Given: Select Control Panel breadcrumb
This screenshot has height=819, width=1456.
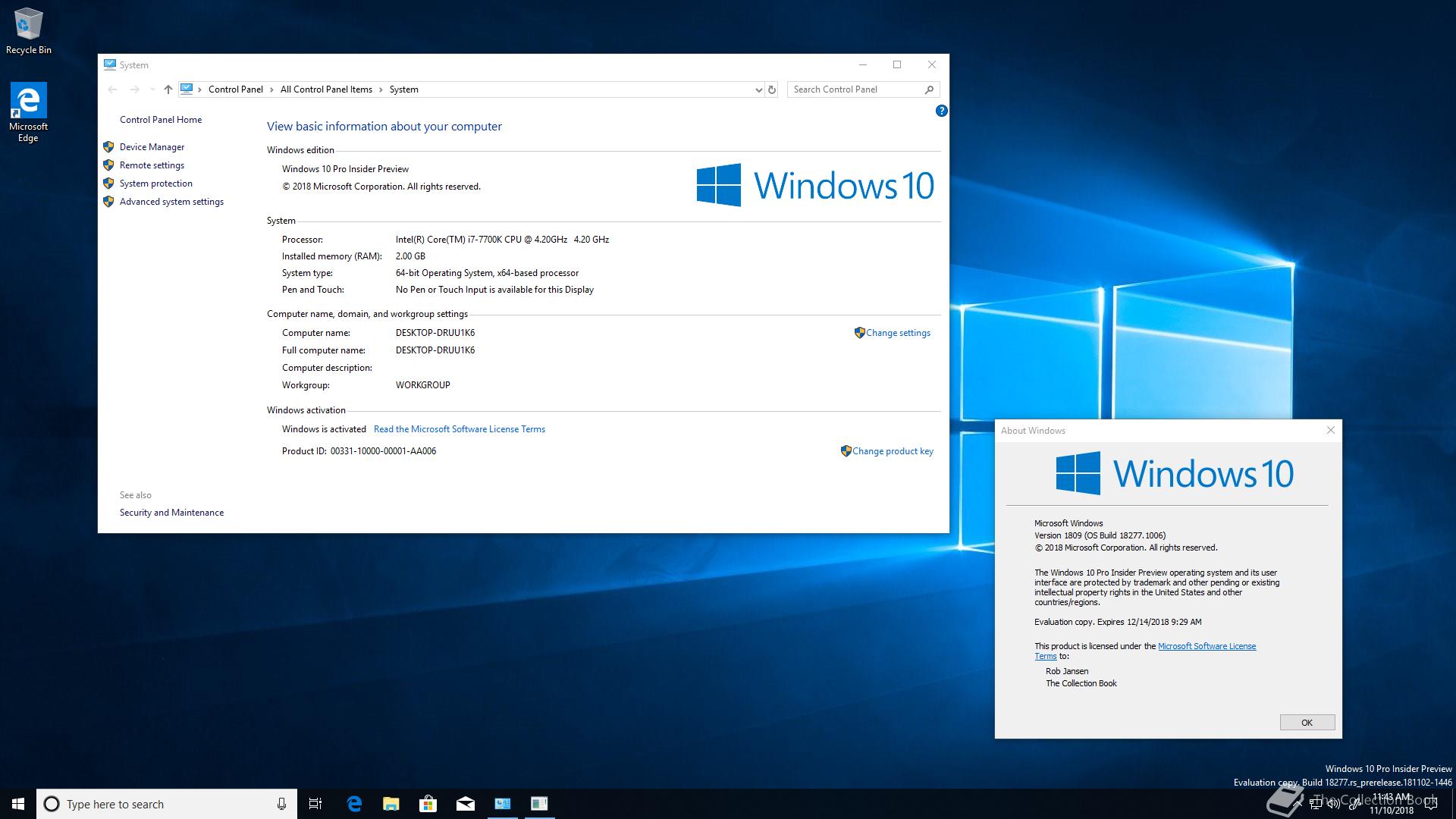Looking at the screenshot, I should 236,89.
